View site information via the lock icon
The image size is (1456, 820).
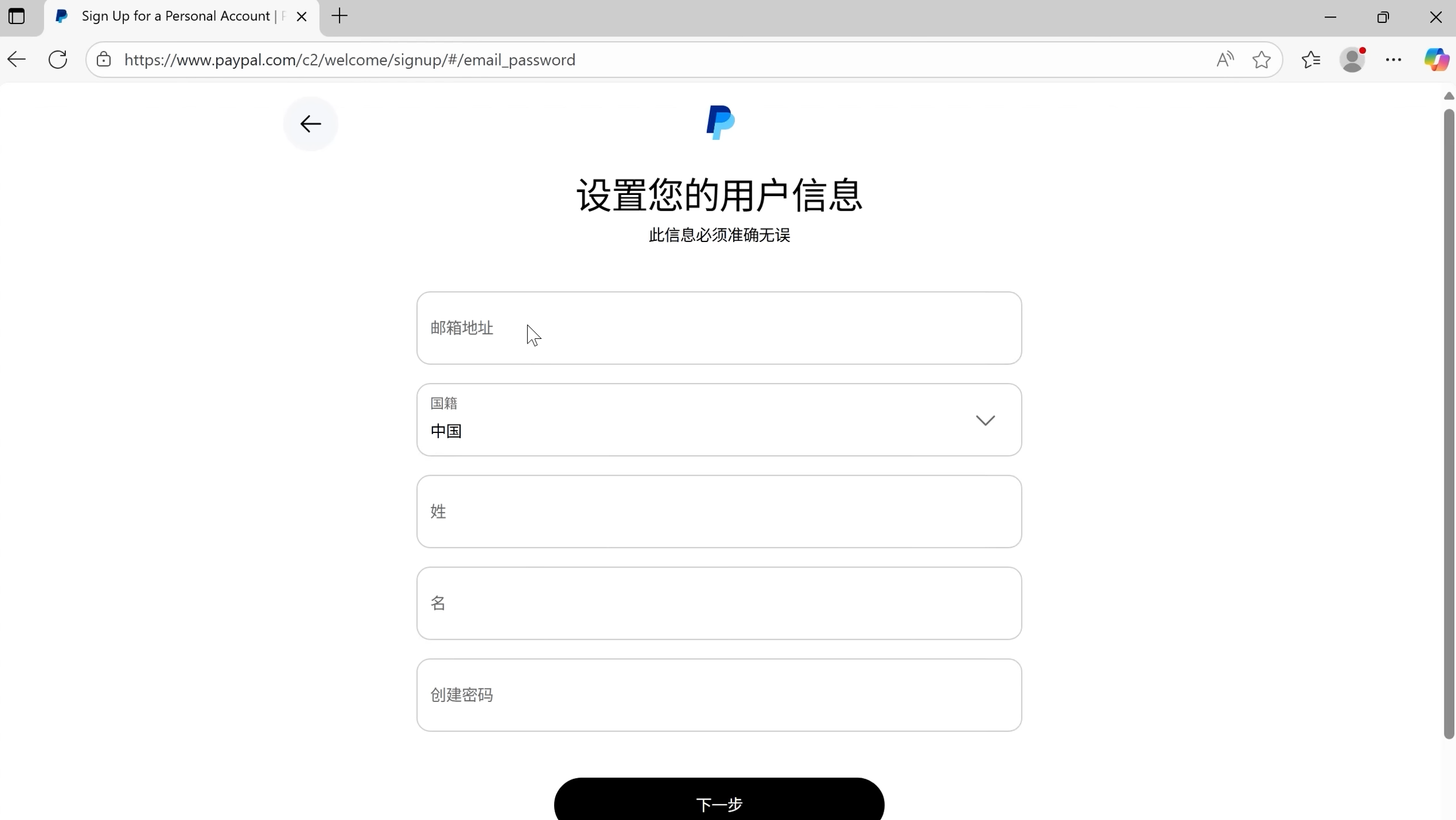click(104, 59)
